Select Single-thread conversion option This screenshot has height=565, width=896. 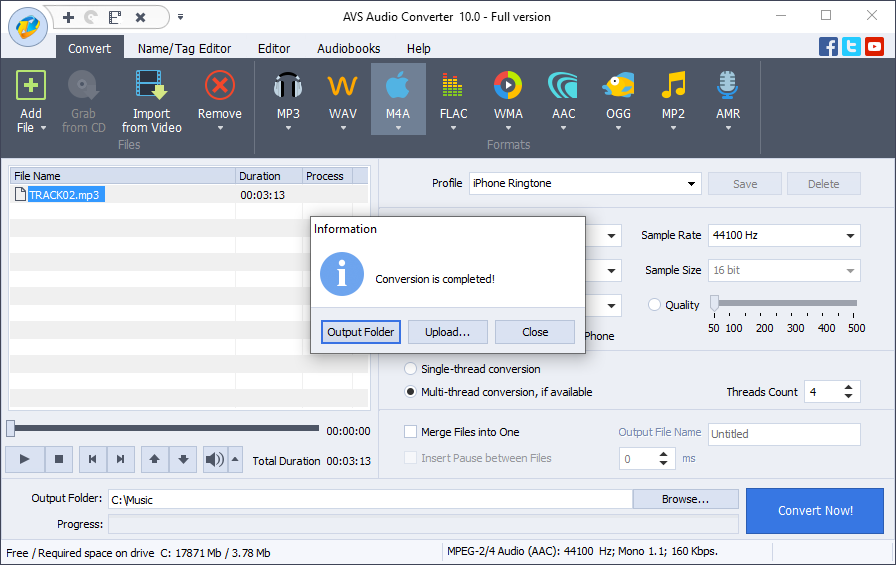[x=410, y=369]
